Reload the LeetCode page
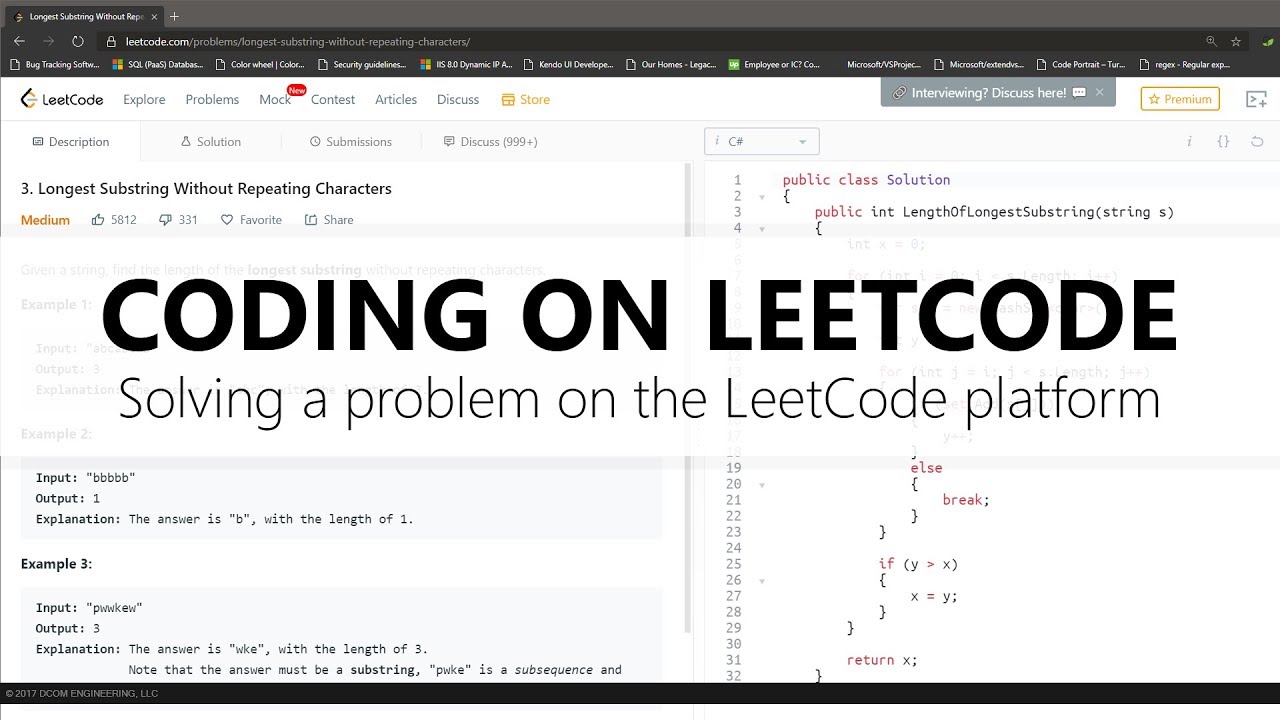This screenshot has height=720, width=1280. pyautogui.click(x=78, y=41)
